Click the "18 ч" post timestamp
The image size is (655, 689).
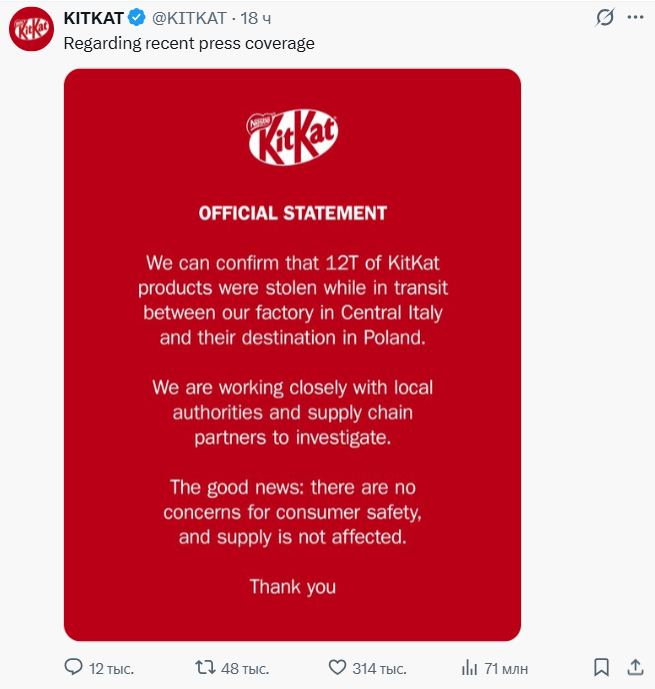pyautogui.click(x=257, y=18)
